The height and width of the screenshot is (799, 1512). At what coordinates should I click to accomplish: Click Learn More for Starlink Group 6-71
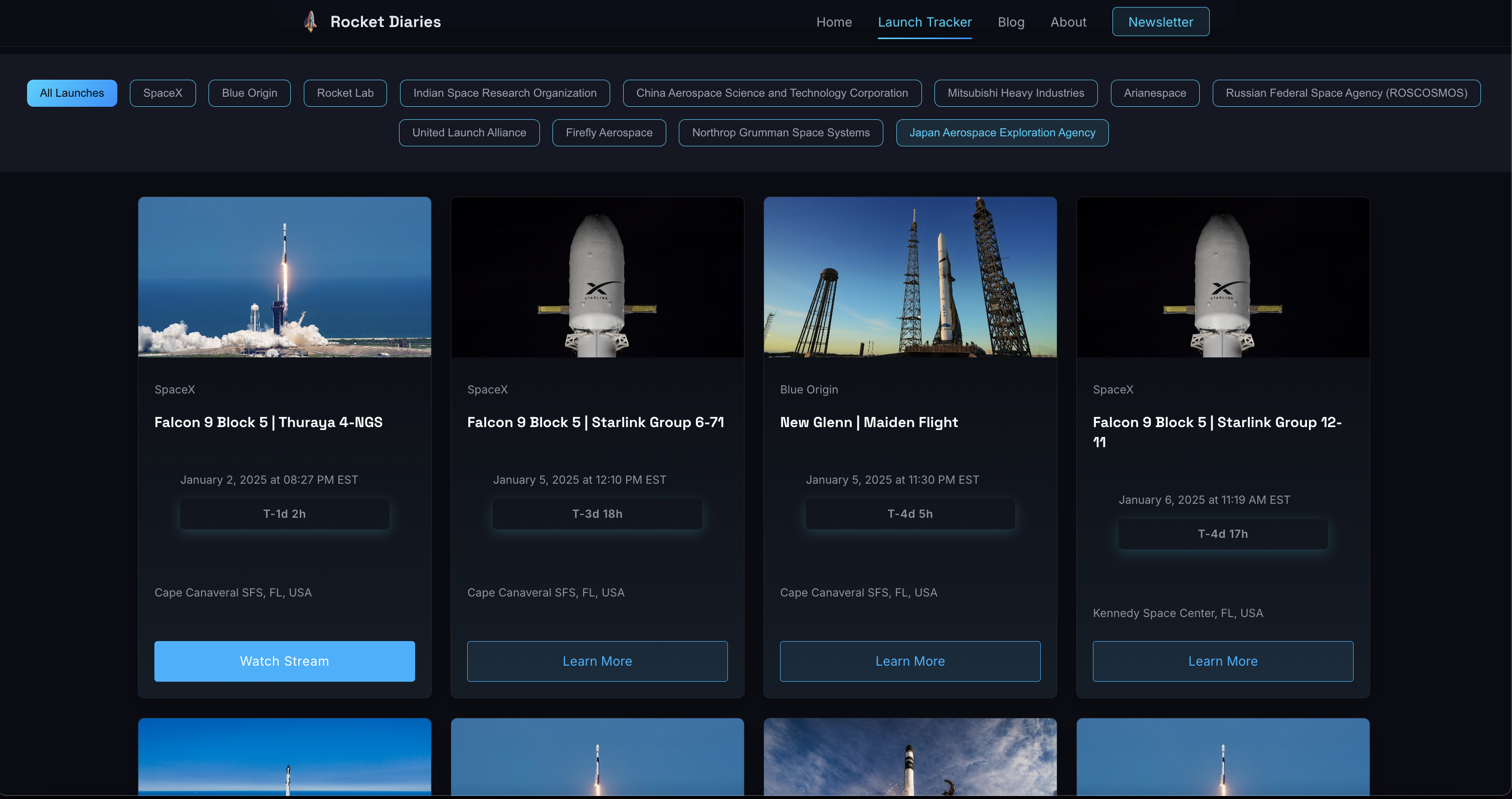(x=597, y=661)
